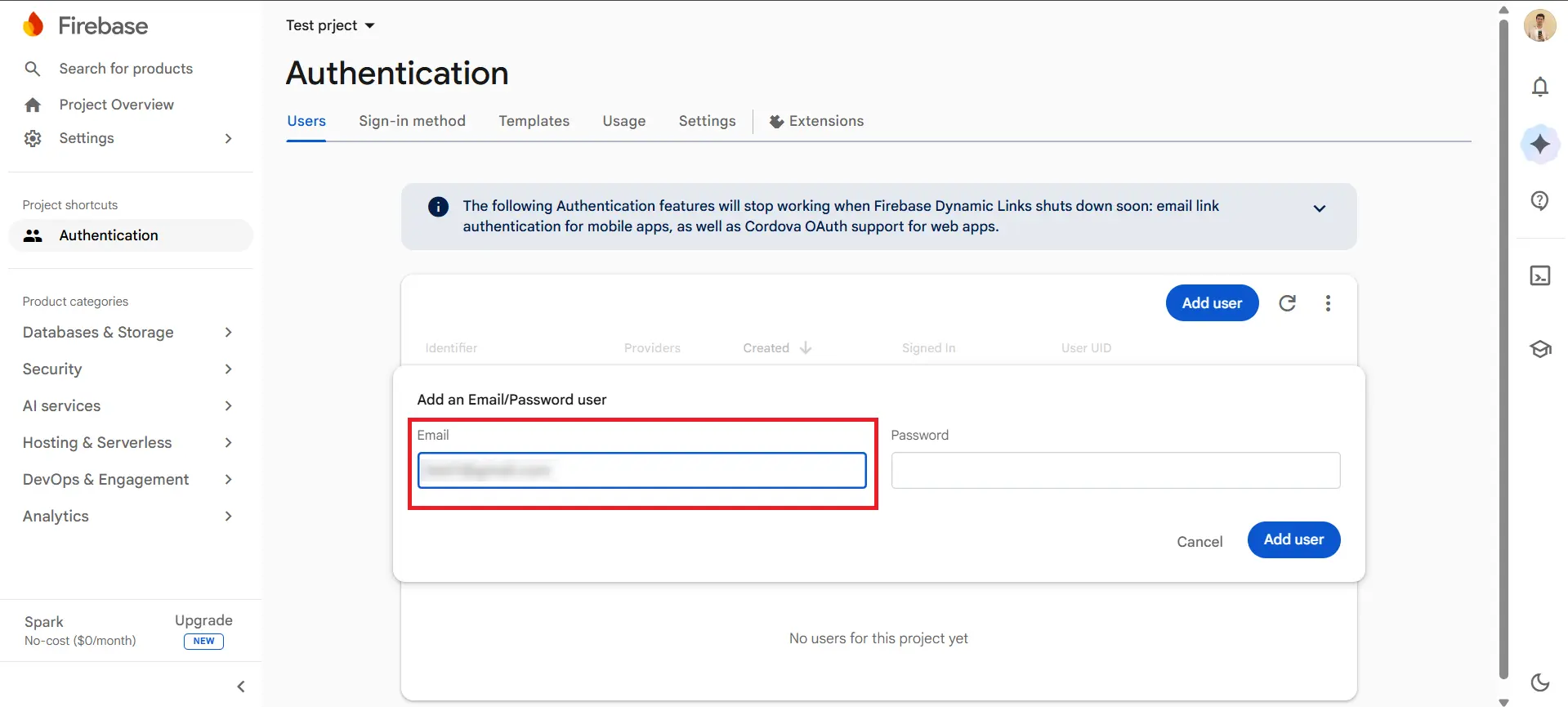The image size is (1568, 707).
Task: Click the info icon in the banner
Action: pos(438,207)
